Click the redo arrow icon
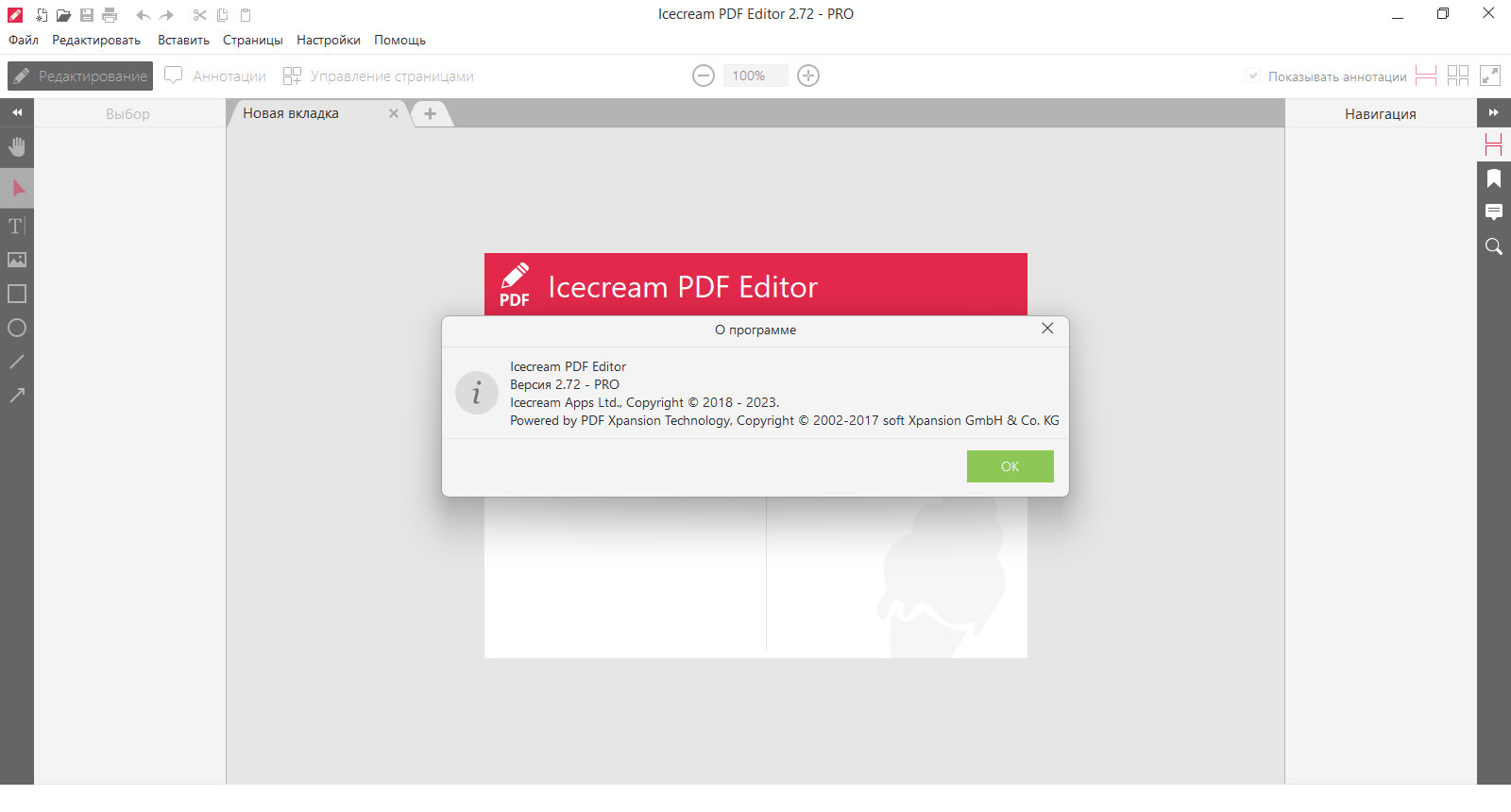Screen dimensions: 1511x812 166,15
